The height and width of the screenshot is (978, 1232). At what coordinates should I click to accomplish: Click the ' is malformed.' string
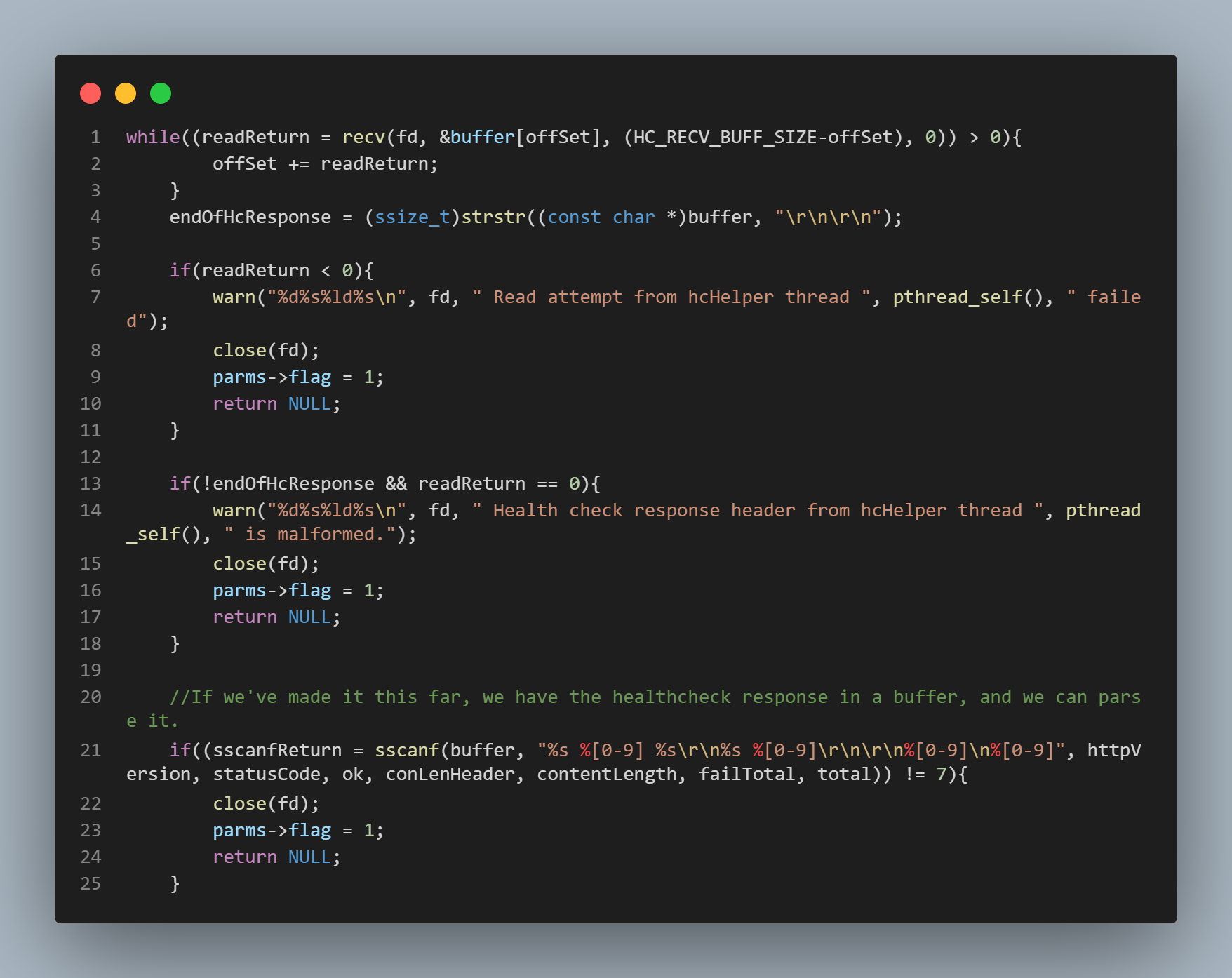(x=309, y=534)
